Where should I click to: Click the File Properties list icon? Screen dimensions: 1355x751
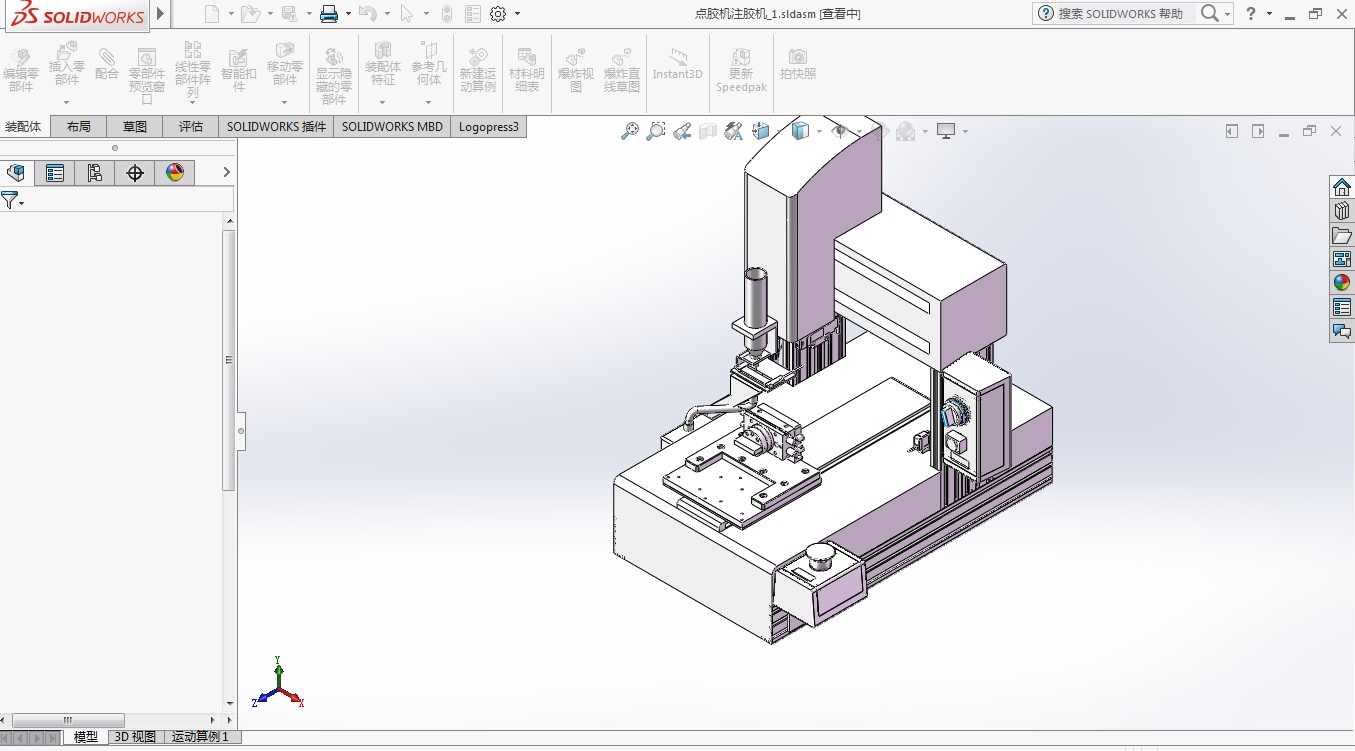(473, 14)
